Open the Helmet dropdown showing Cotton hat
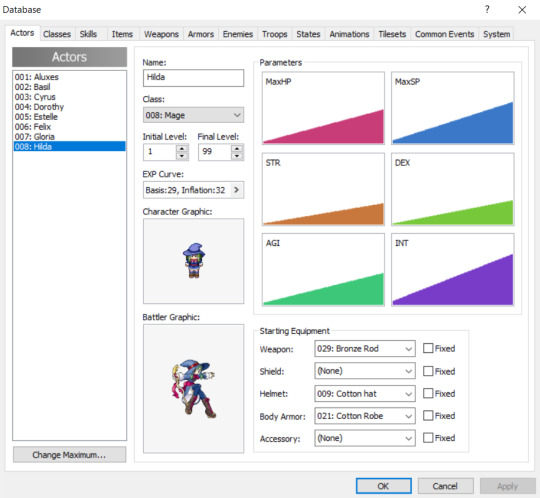 tap(365, 394)
